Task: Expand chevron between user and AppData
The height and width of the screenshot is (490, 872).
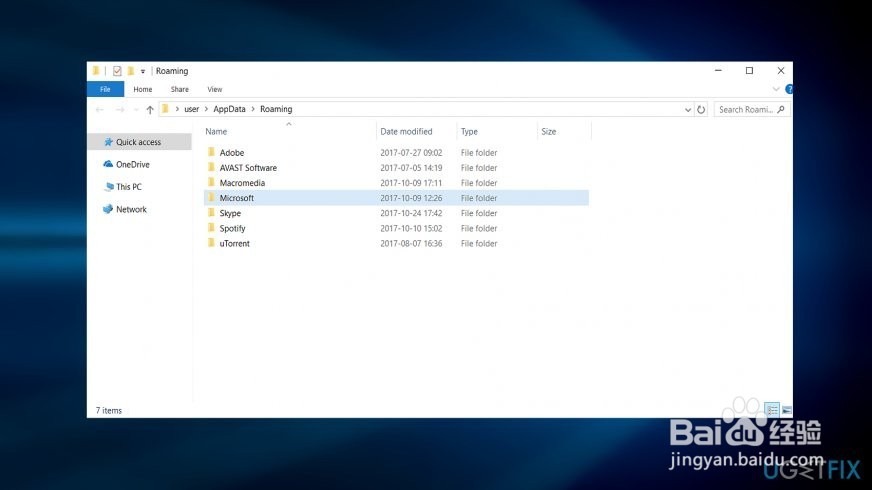Action: click(206, 109)
